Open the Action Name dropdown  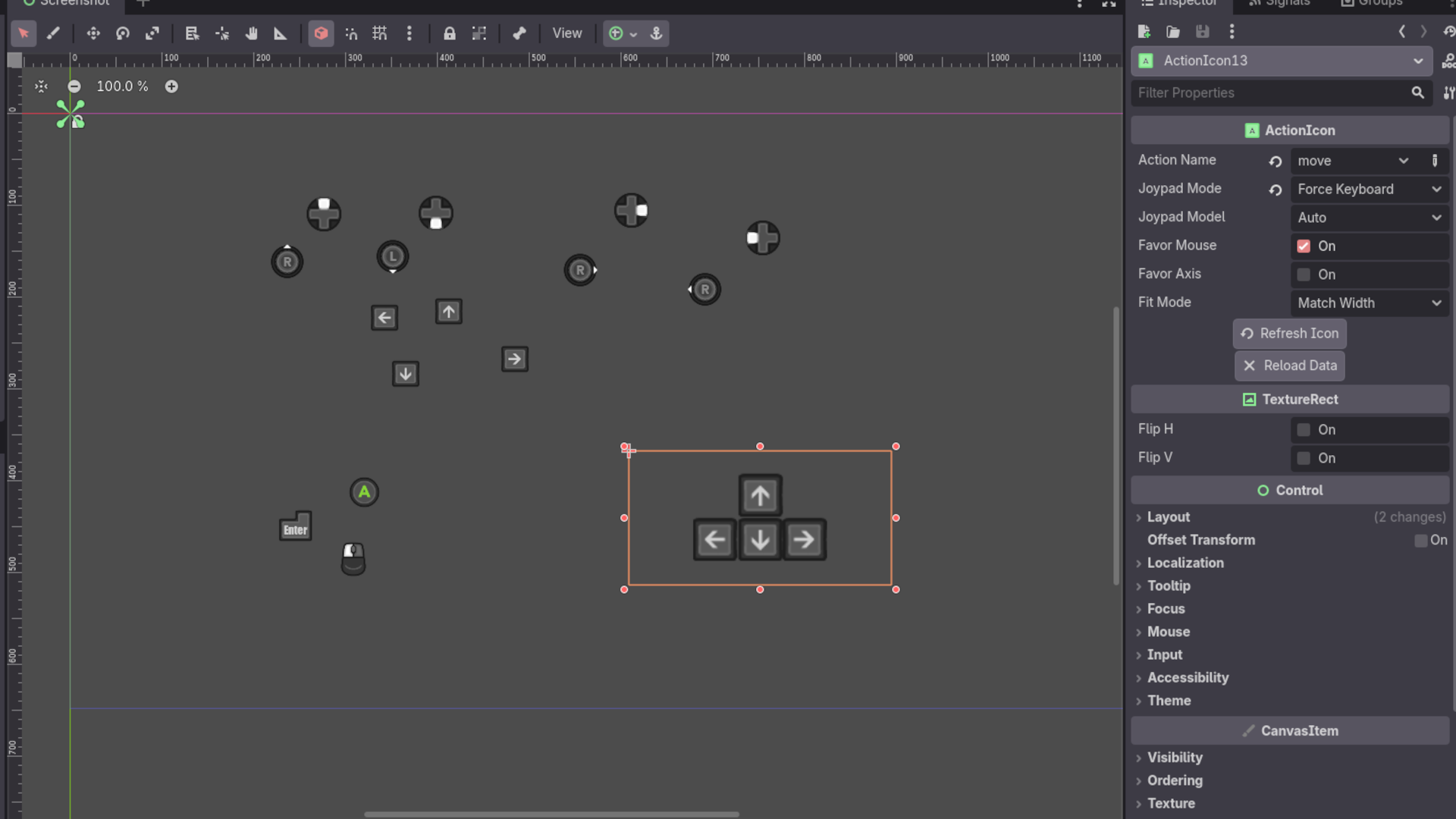pos(1354,161)
